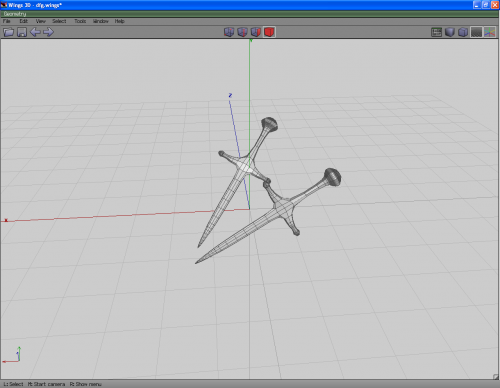Image resolution: width=500 pixels, height=388 pixels.
Task: Toggle axes visibility icon
Action: pyautogui.click(x=490, y=32)
